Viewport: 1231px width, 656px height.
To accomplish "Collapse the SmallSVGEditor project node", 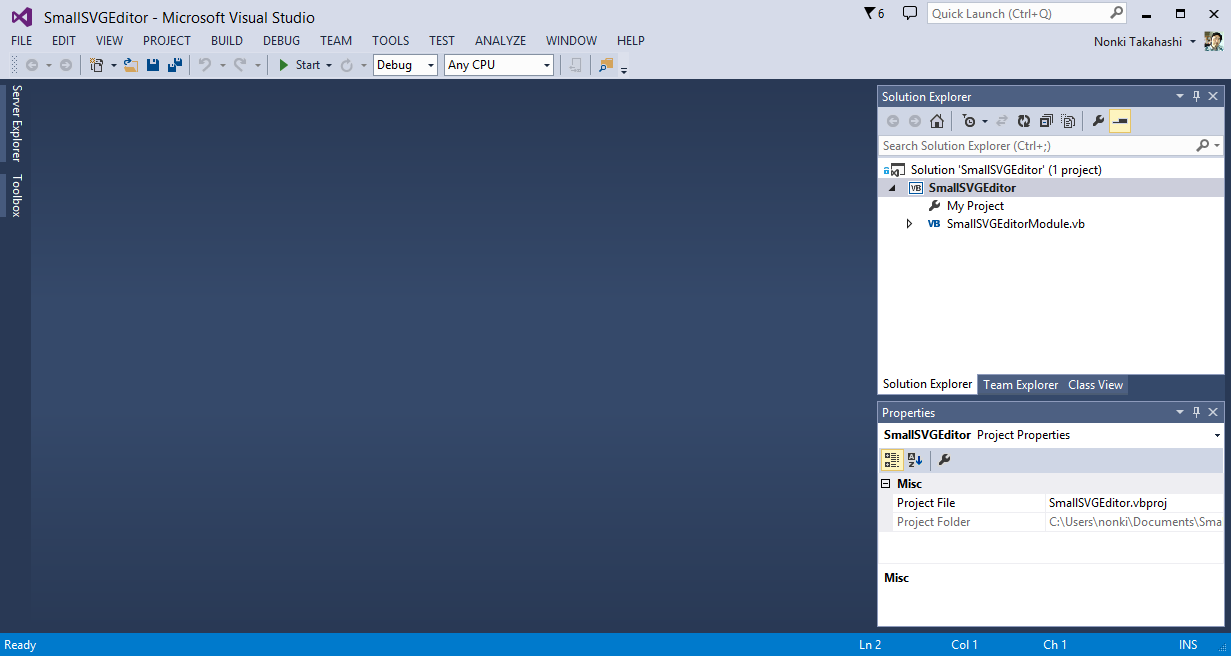I will click(892, 188).
